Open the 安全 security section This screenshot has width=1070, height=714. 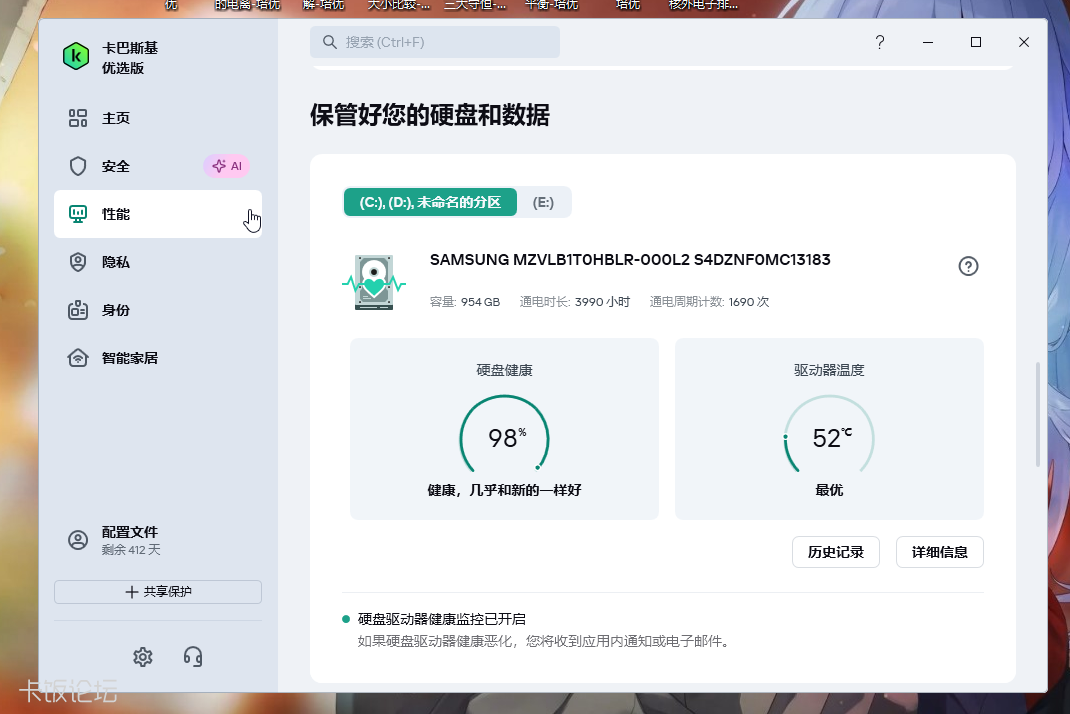click(x=158, y=166)
